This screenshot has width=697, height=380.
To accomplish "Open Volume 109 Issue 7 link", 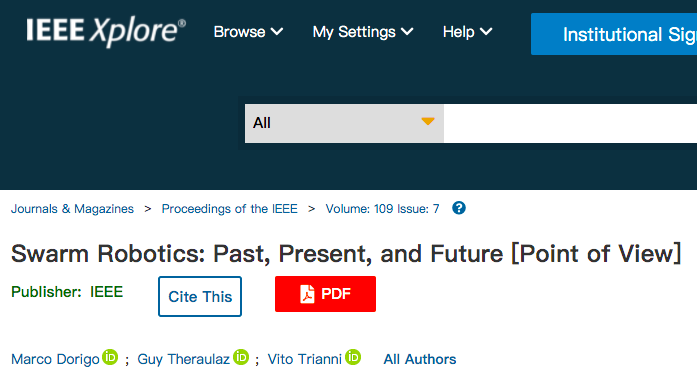I will point(382,209).
